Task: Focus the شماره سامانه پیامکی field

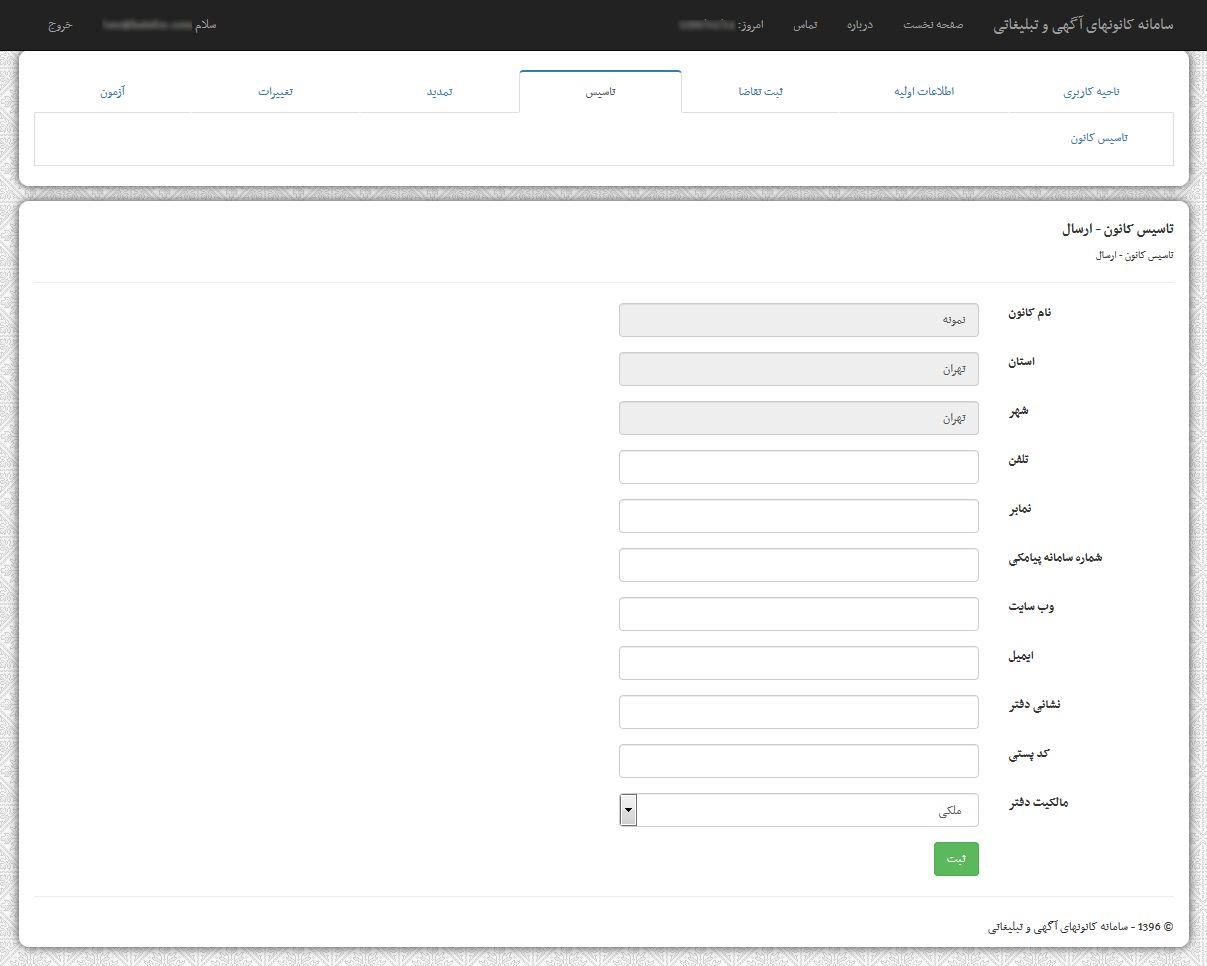Action: point(799,565)
